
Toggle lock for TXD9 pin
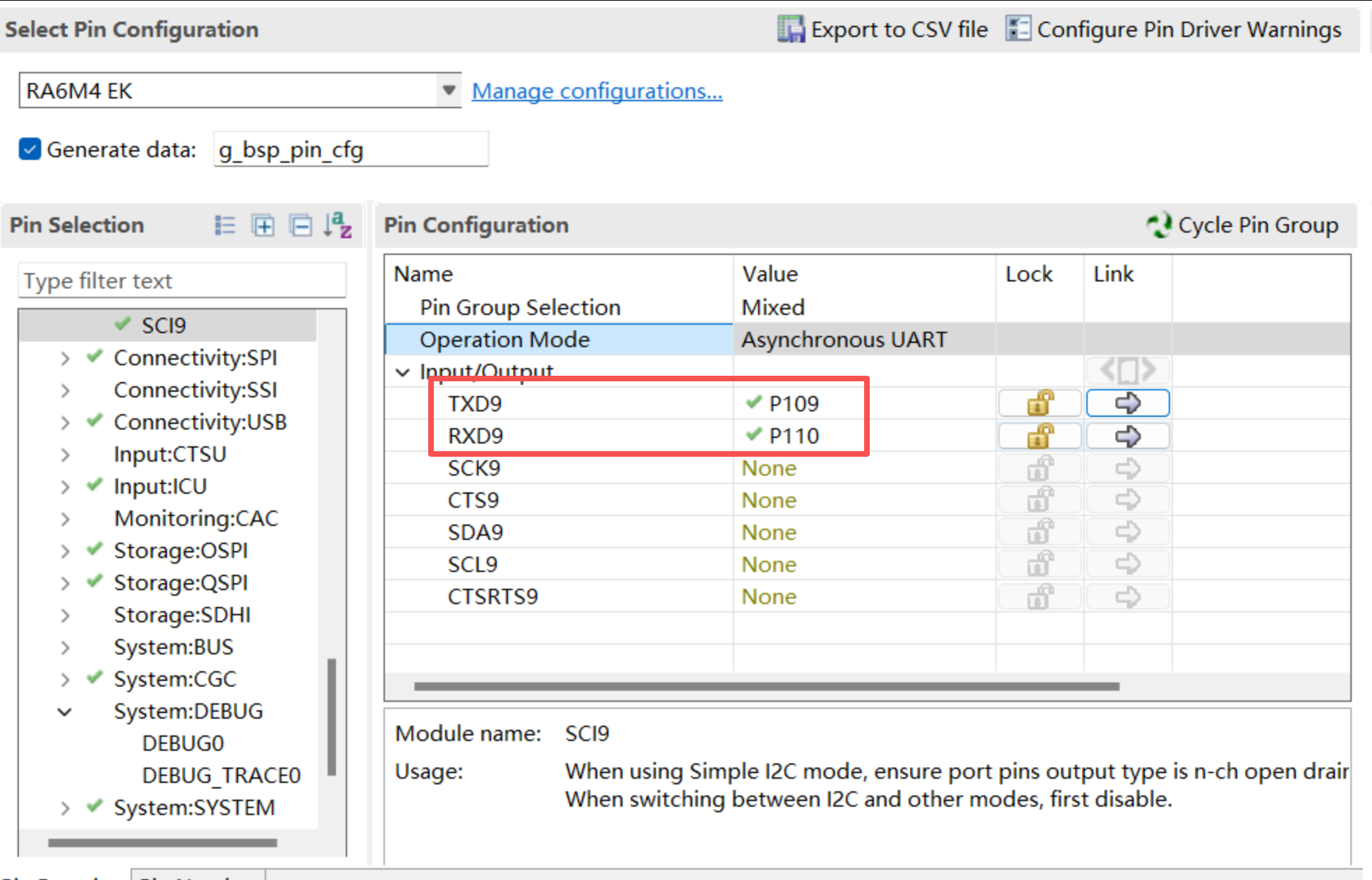pyautogui.click(x=1040, y=403)
